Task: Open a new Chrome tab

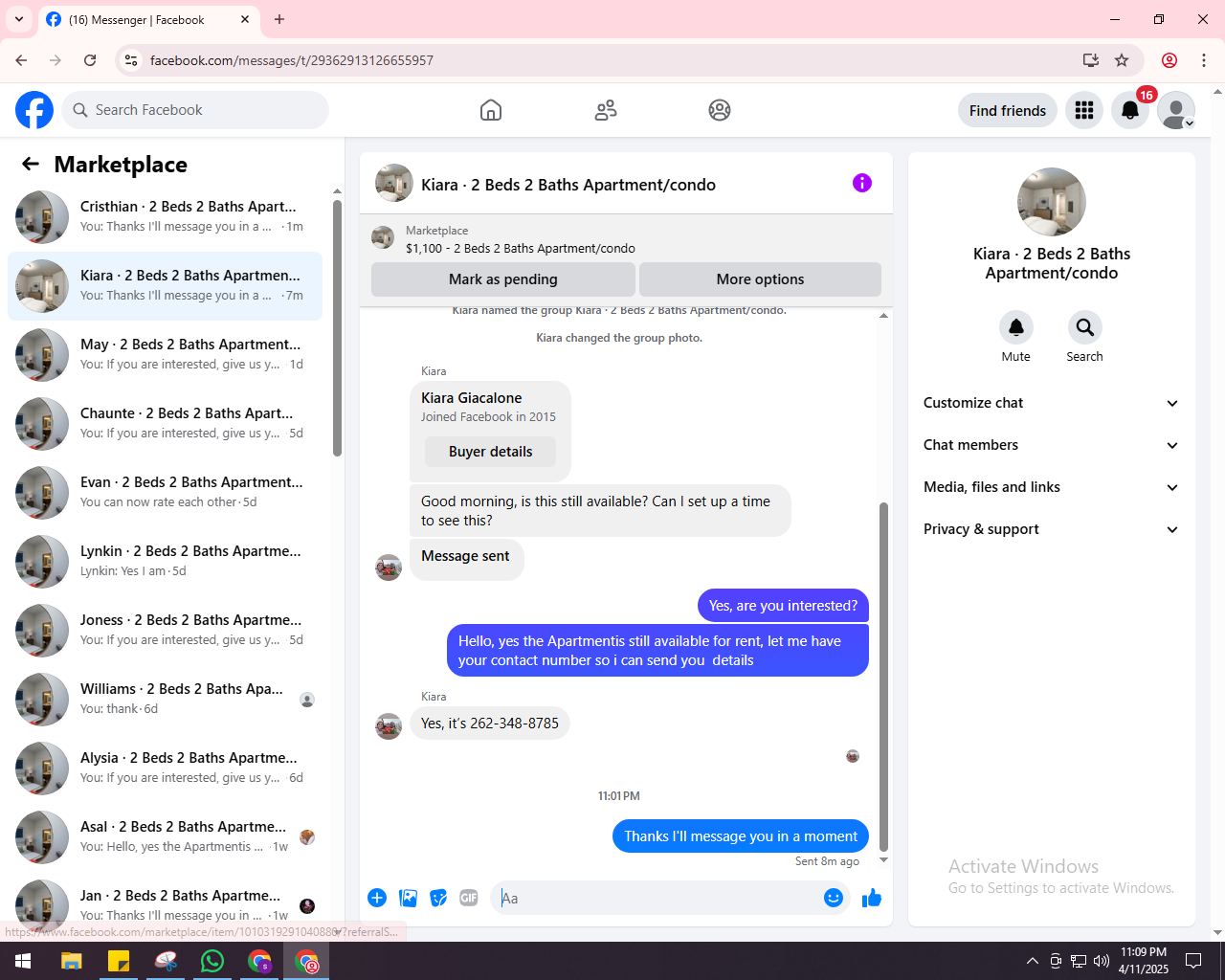Action: pos(279,19)
